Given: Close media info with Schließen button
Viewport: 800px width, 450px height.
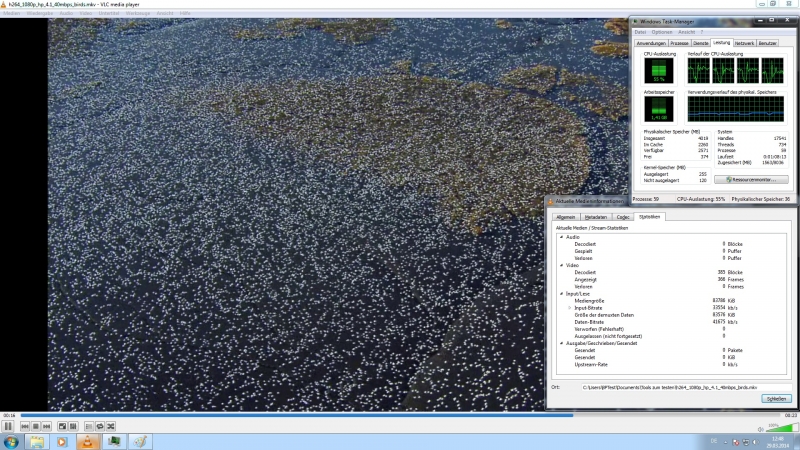Looking at the screenshot, I should [x=776, y=399].
